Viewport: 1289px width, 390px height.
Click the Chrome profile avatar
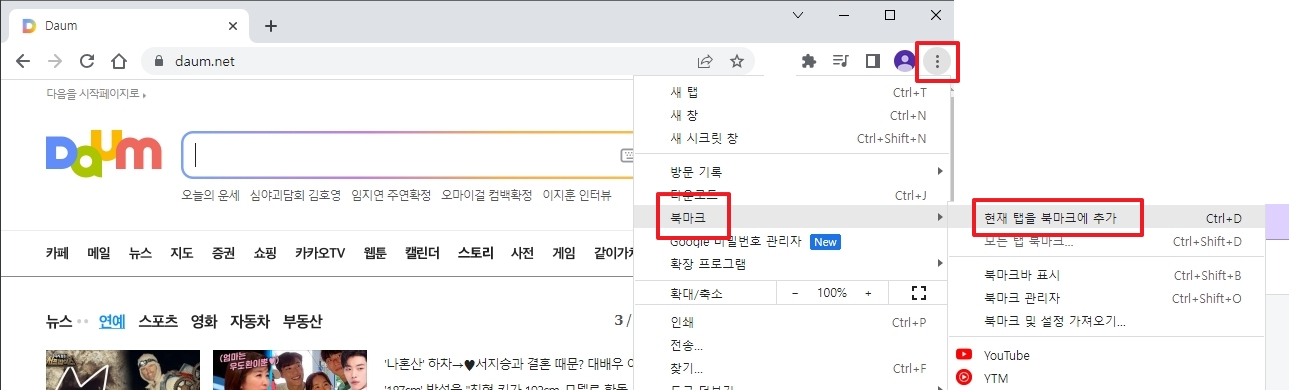[904, 61]
